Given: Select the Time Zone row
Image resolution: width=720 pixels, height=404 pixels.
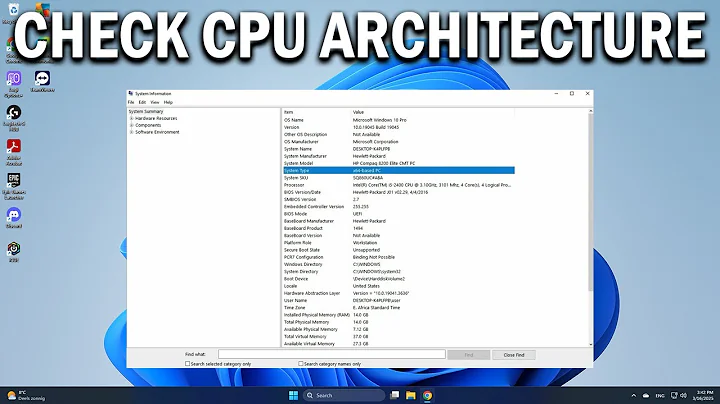Looking at the screenshot, I should (399, 308).
